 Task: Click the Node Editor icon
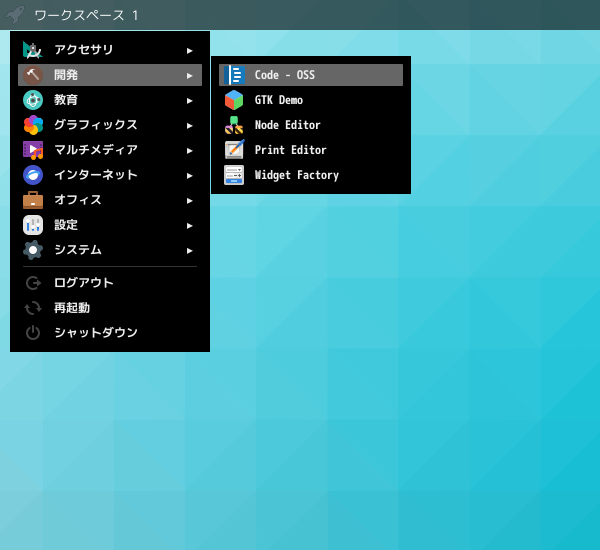point(234,125)
